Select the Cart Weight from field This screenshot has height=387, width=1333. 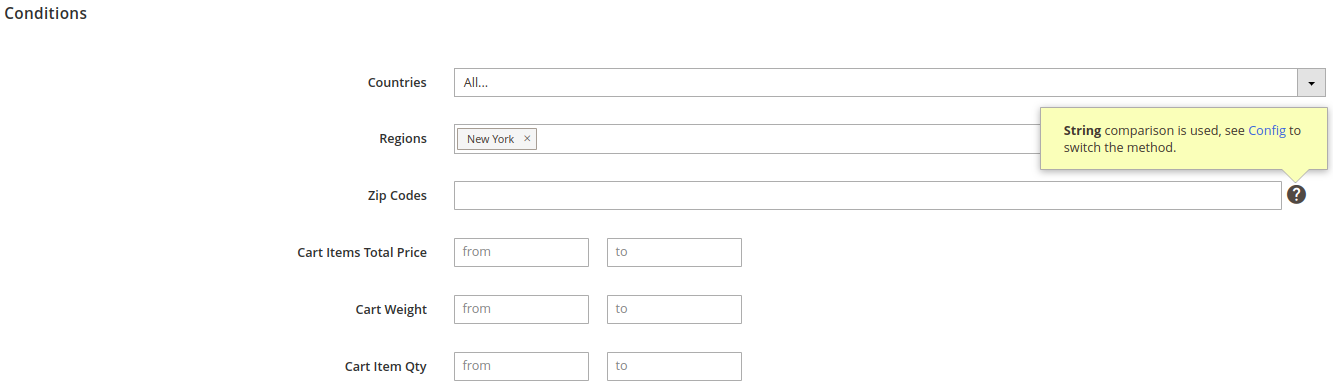pyautogui.click(x=521, y=309)
